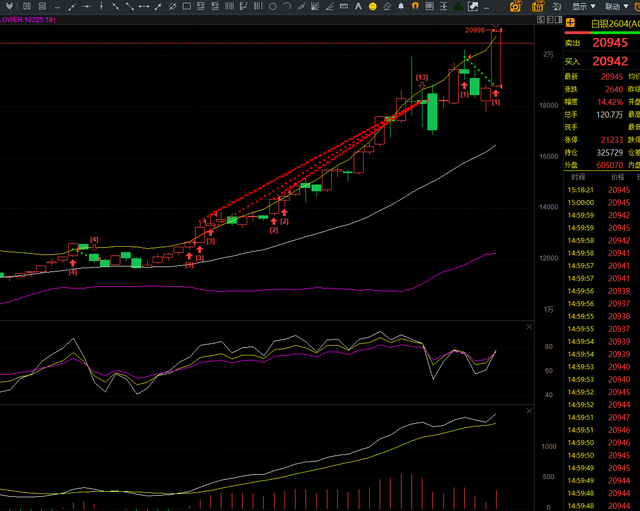Click the green clover icon
640x511 pixels.
[458, 6]
